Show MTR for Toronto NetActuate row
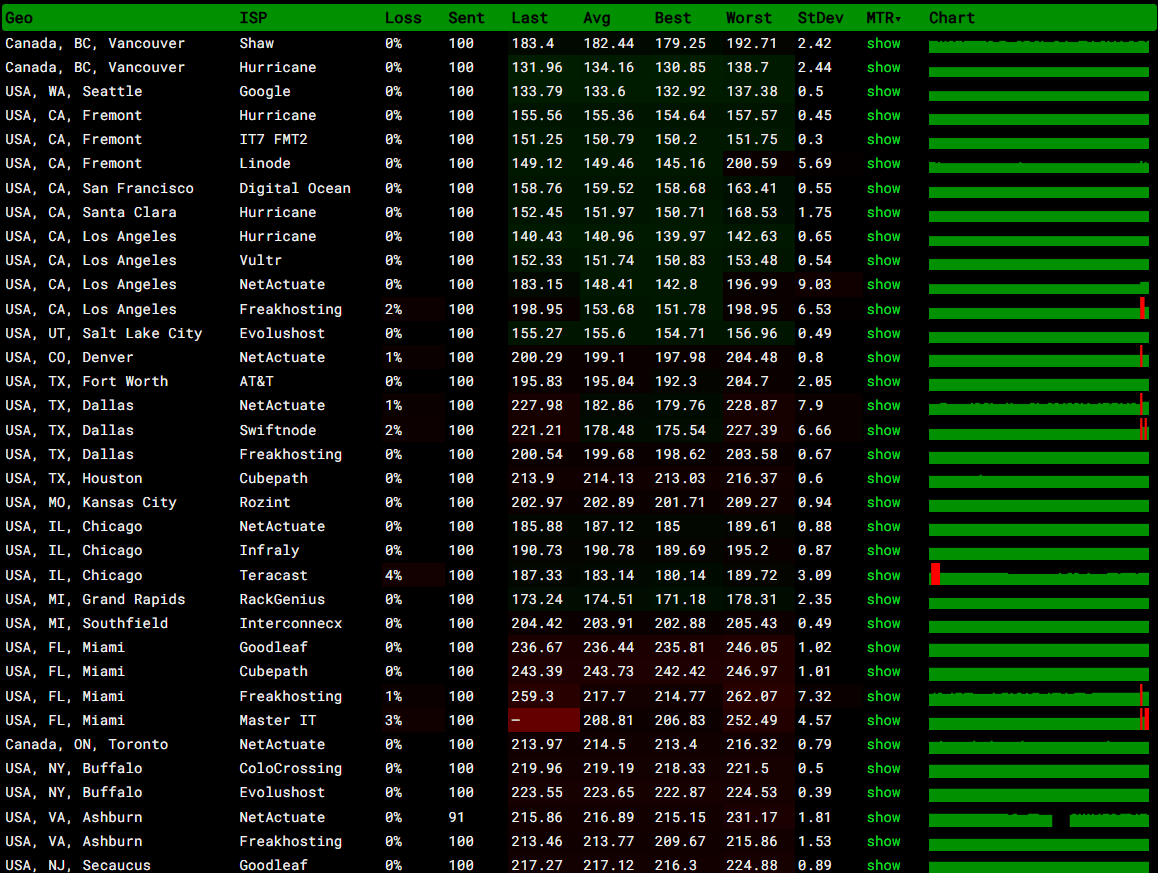 (x=883, y=744)
